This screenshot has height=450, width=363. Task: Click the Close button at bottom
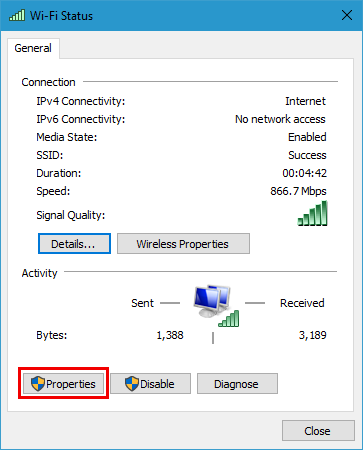[318, 431]
